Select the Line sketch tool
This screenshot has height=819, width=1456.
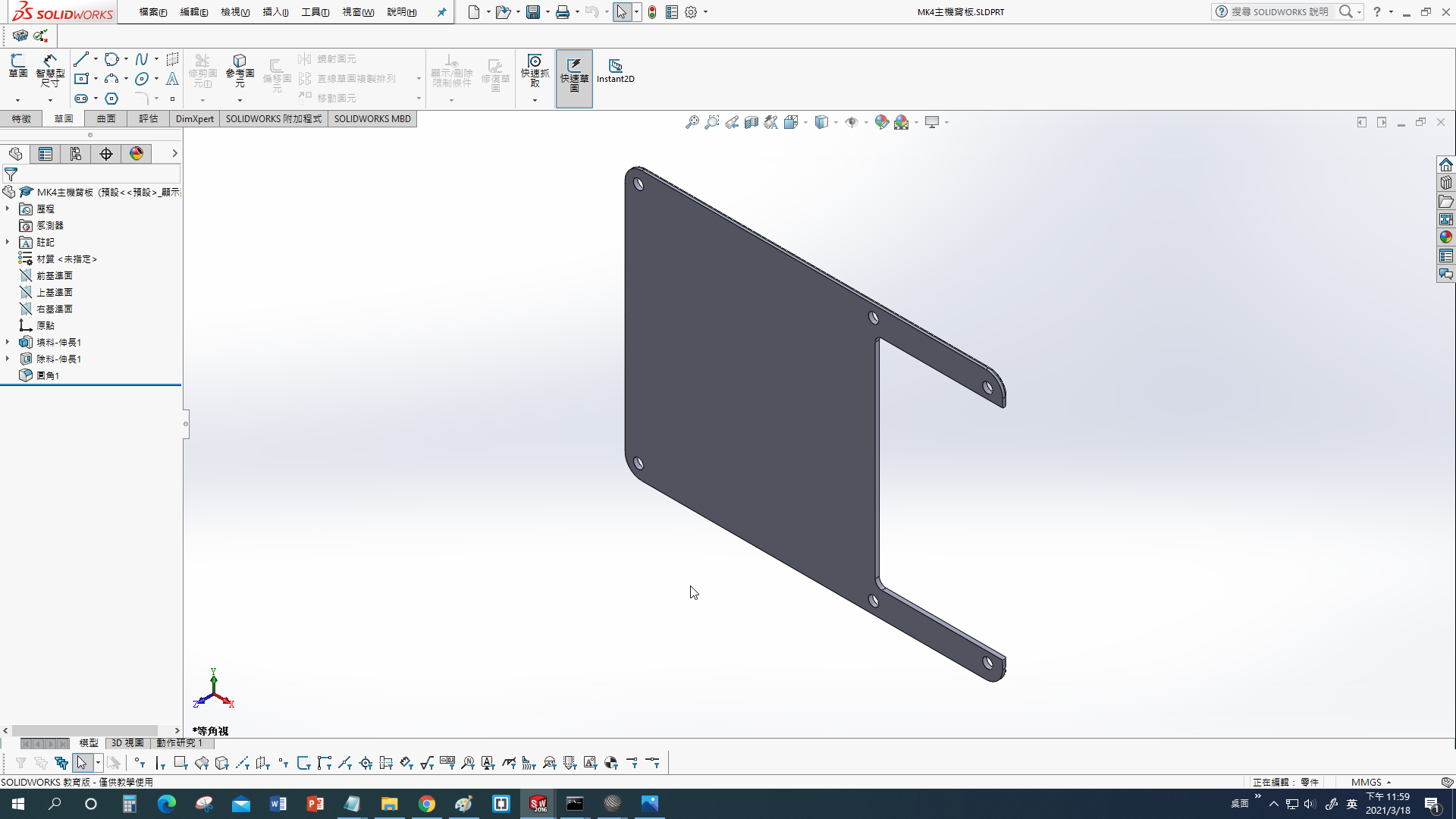(81, 59)
